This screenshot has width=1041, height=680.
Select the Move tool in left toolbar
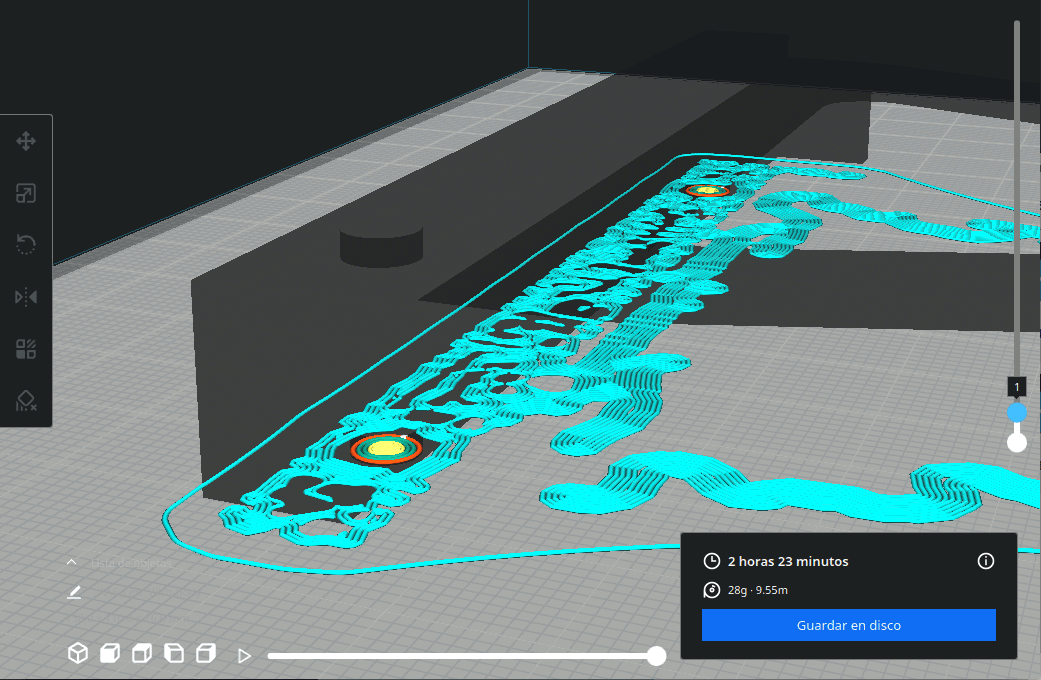click(x=26, y=141)
